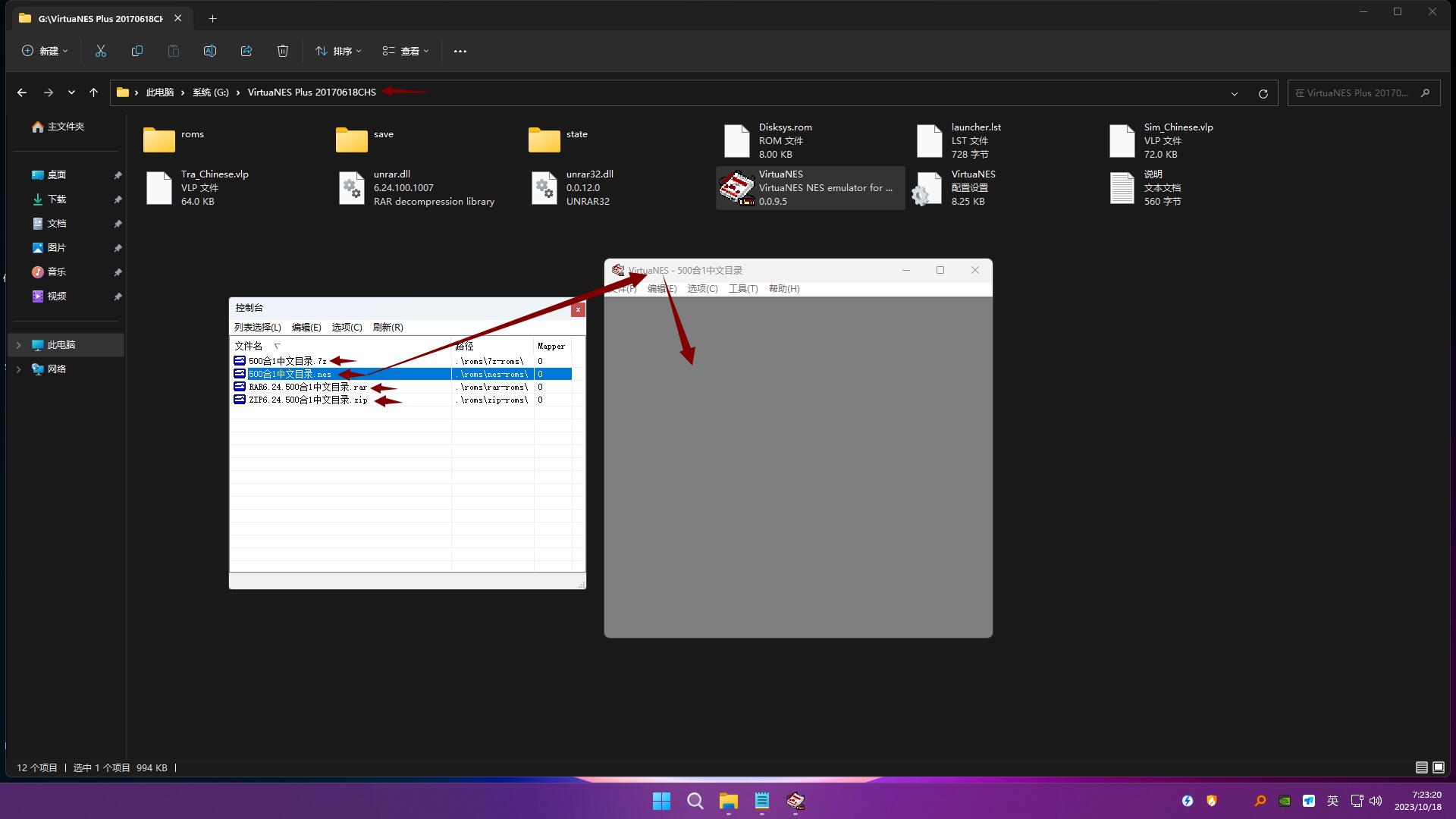Switch to large icons view in status bar
Viewport: 1456px width, 819px height.
(1439, 767)
